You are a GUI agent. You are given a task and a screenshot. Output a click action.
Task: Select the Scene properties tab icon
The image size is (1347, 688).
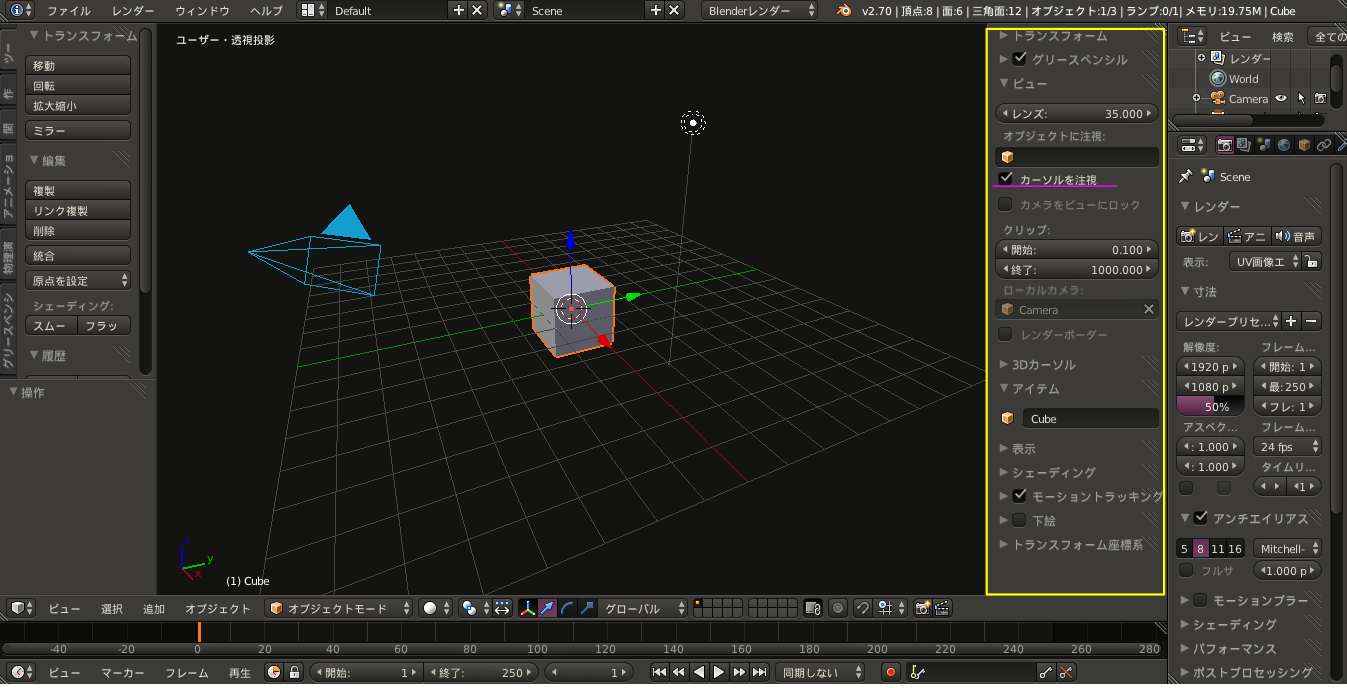1264,145
